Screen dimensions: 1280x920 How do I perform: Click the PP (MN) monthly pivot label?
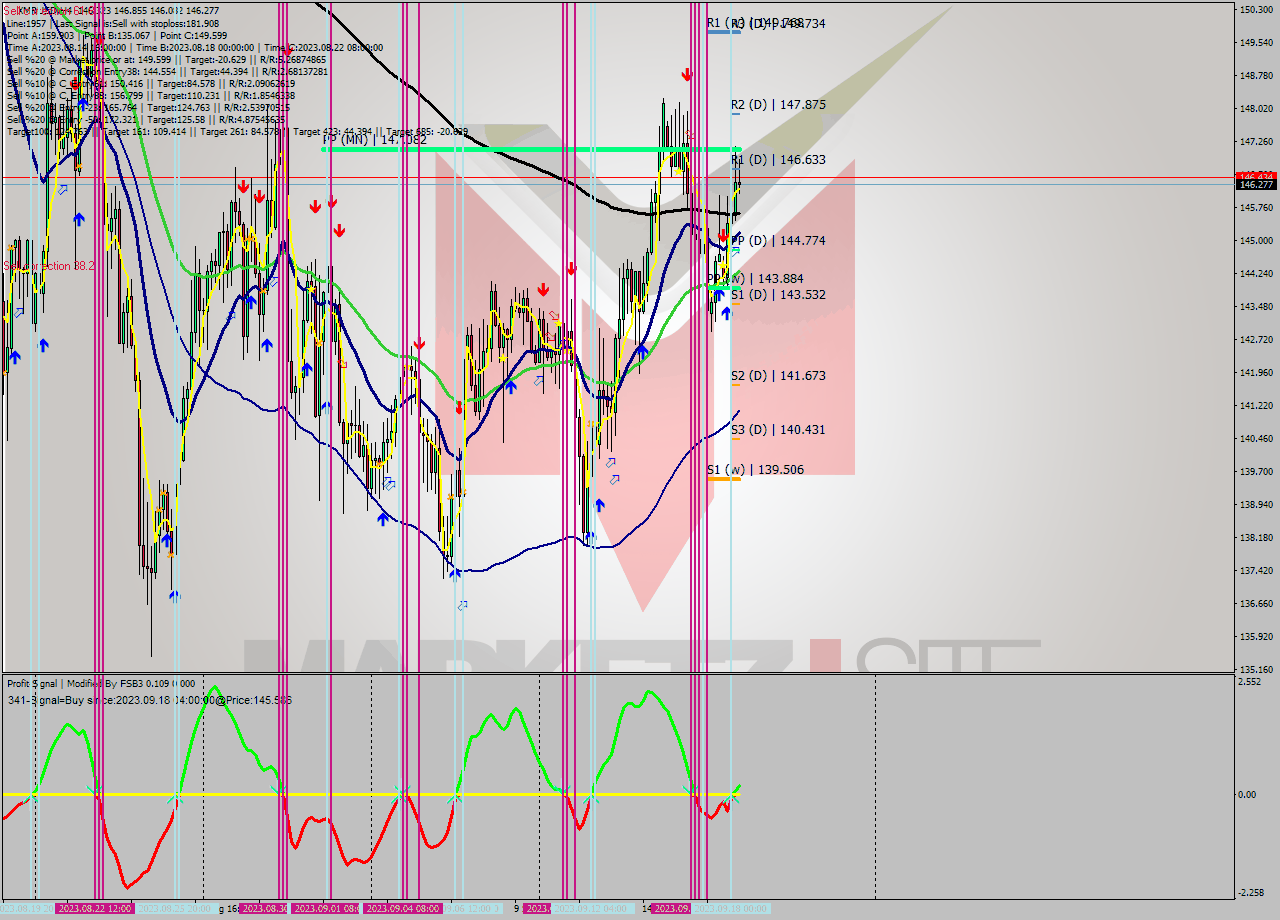[x=374, y=140]
